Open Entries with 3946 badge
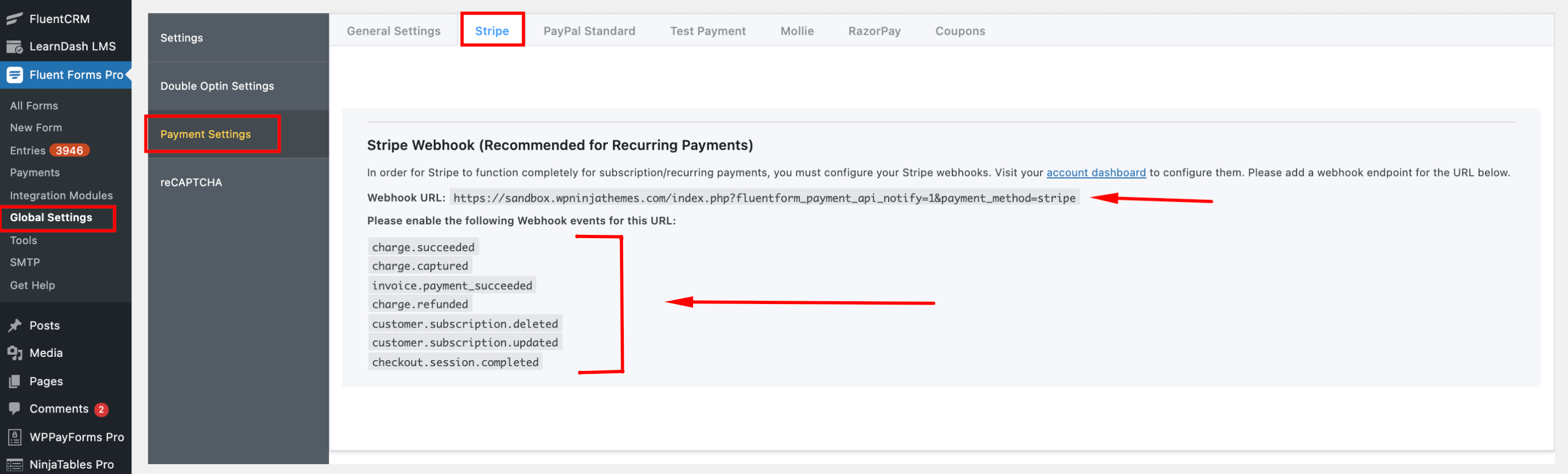Viewport: 1568px width, 474px height. pyautogui.click(x=48, y=150)
